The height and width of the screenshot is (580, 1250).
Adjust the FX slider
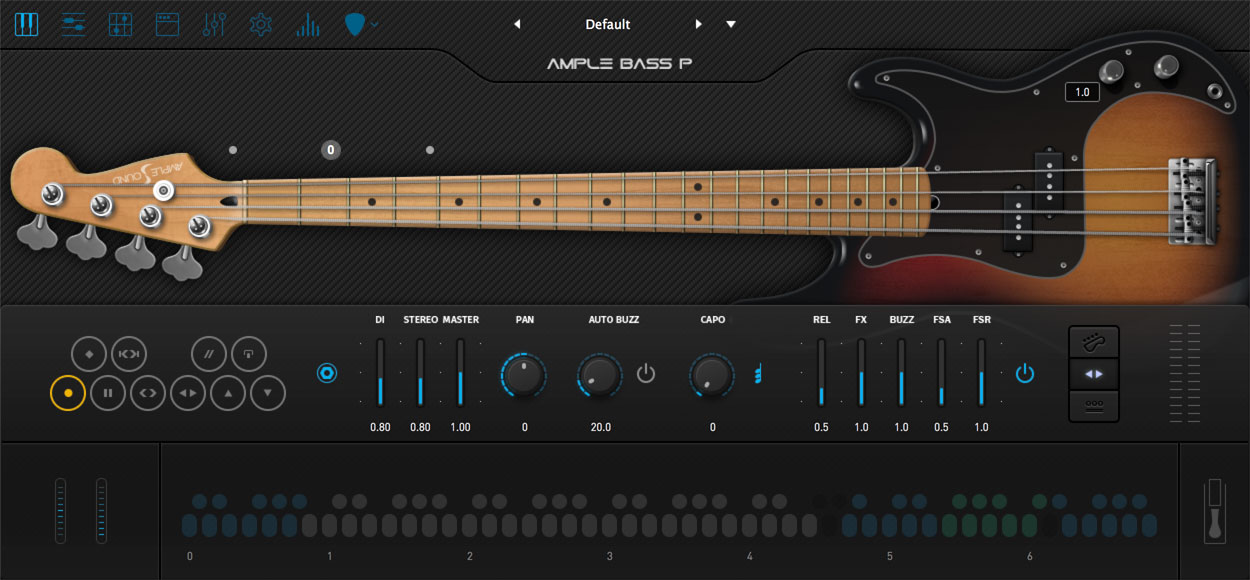861,372
